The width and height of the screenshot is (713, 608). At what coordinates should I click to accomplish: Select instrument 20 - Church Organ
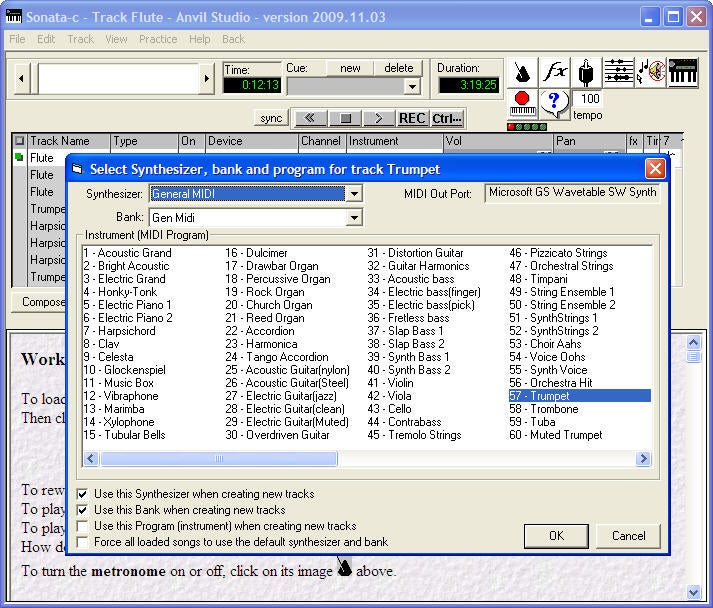point(269,305)
